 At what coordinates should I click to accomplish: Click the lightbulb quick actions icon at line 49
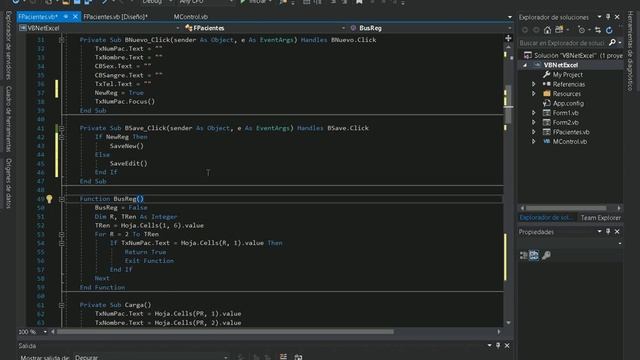49,199
